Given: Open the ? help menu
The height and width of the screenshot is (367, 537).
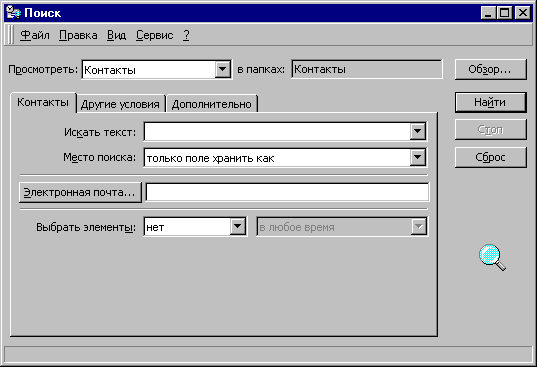Looking at the screenshot, I should pos(186,35).
